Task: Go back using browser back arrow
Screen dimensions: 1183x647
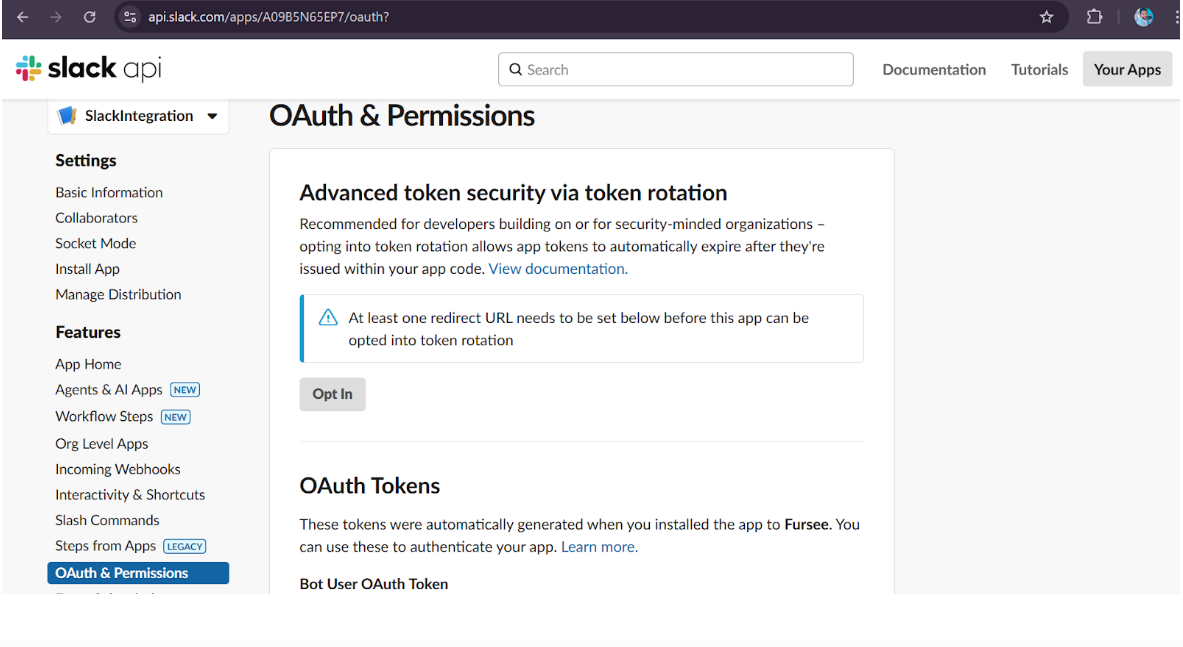Action: [x=23, y=17]
